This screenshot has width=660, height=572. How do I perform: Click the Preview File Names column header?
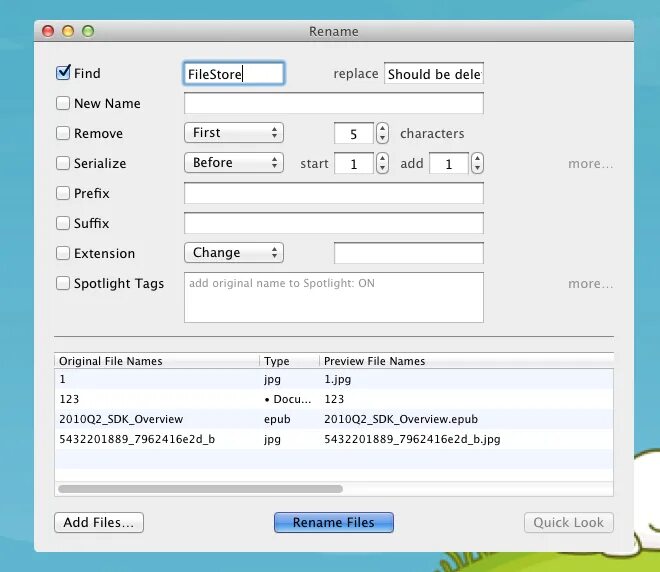click(x=466, y=361)
